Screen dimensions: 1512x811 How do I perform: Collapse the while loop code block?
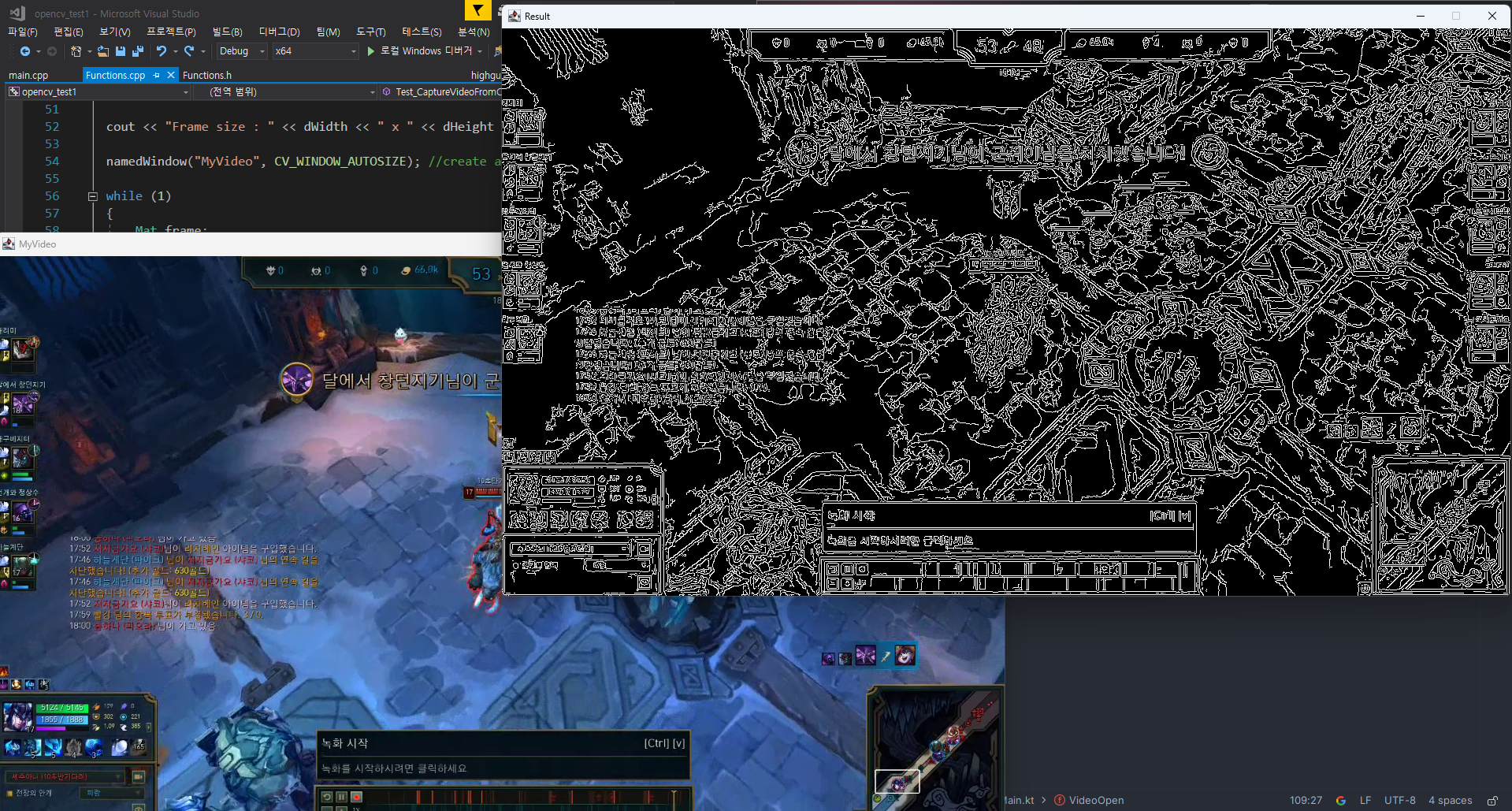click(x=92, y=196)
